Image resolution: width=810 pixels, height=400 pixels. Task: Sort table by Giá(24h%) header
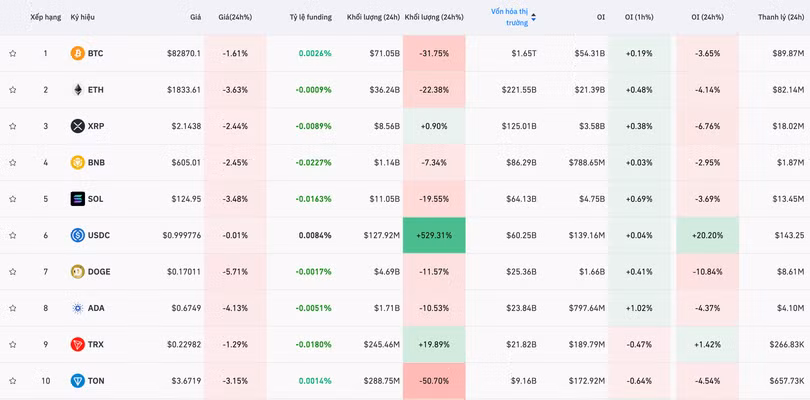click(235, 17)
